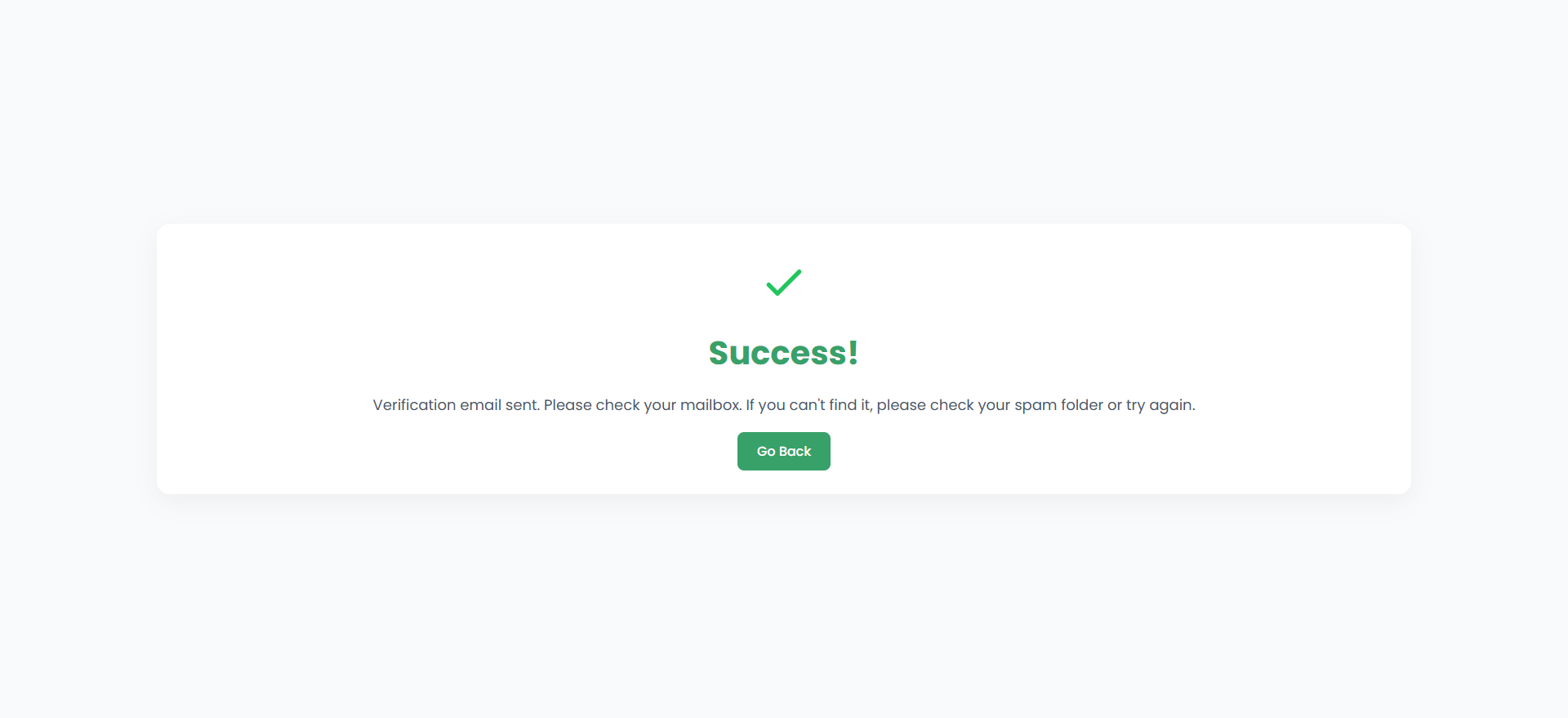This screenshot has height=718, width=1568.
Task: Click the exclamation mark in Success!
Action: 853,353
